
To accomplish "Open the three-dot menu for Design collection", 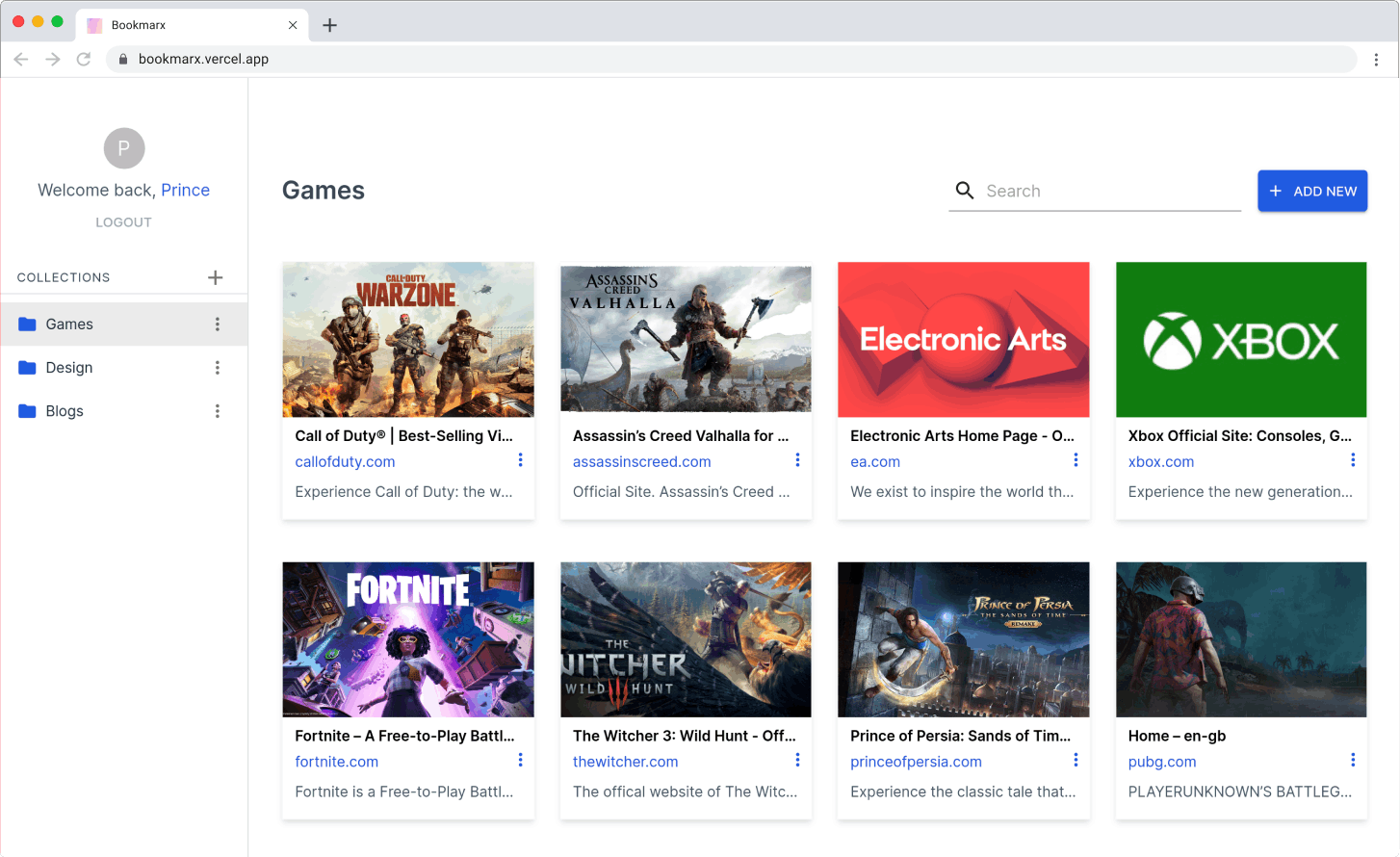I will 218,368.
